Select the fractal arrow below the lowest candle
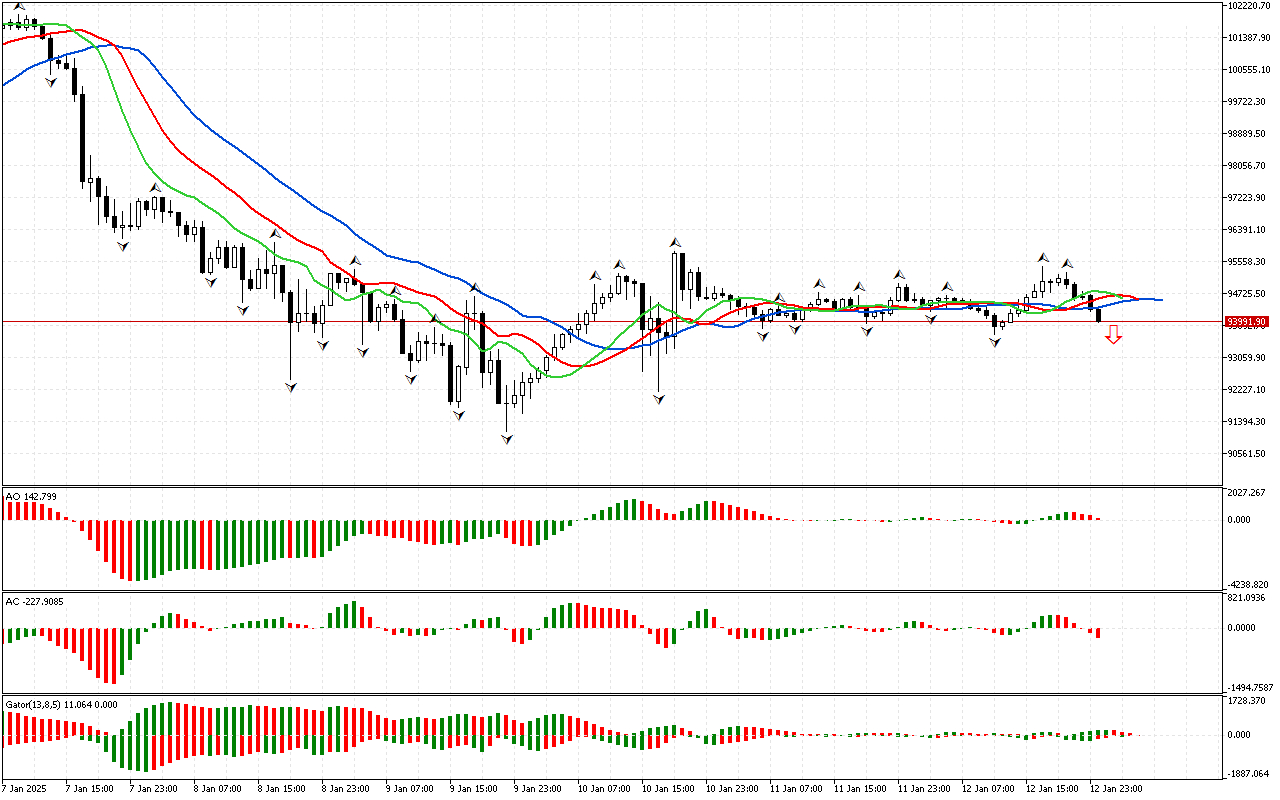Viewport: 1280px width, 800px height. point(507,439)
